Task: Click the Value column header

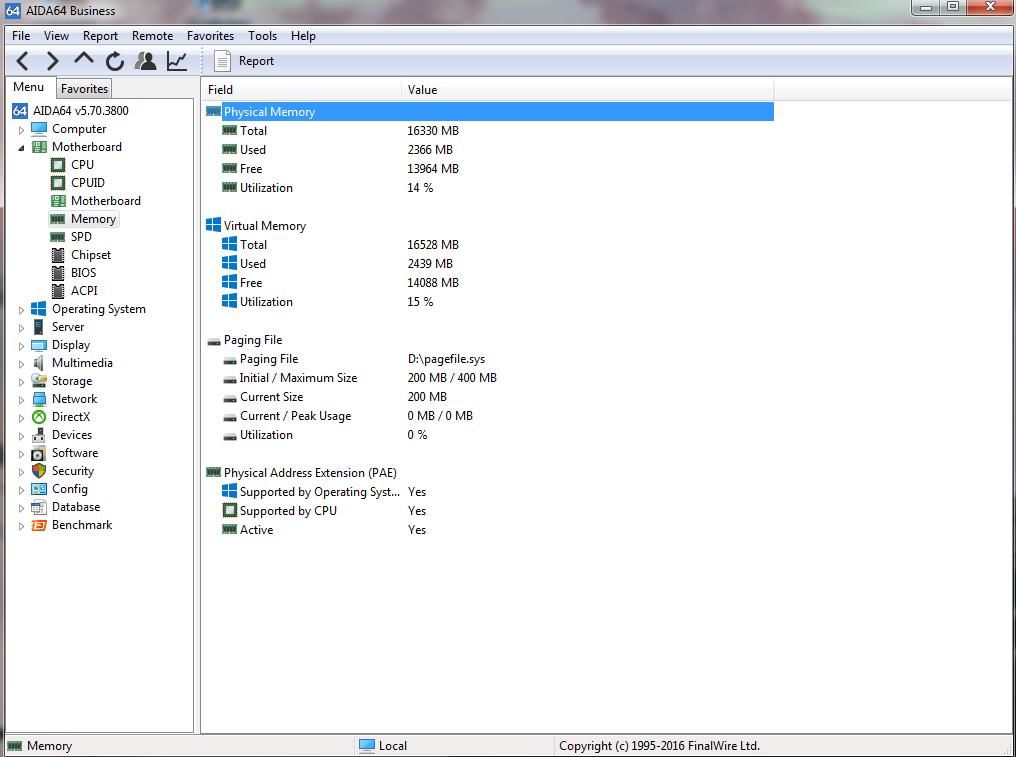Action: 588,89
